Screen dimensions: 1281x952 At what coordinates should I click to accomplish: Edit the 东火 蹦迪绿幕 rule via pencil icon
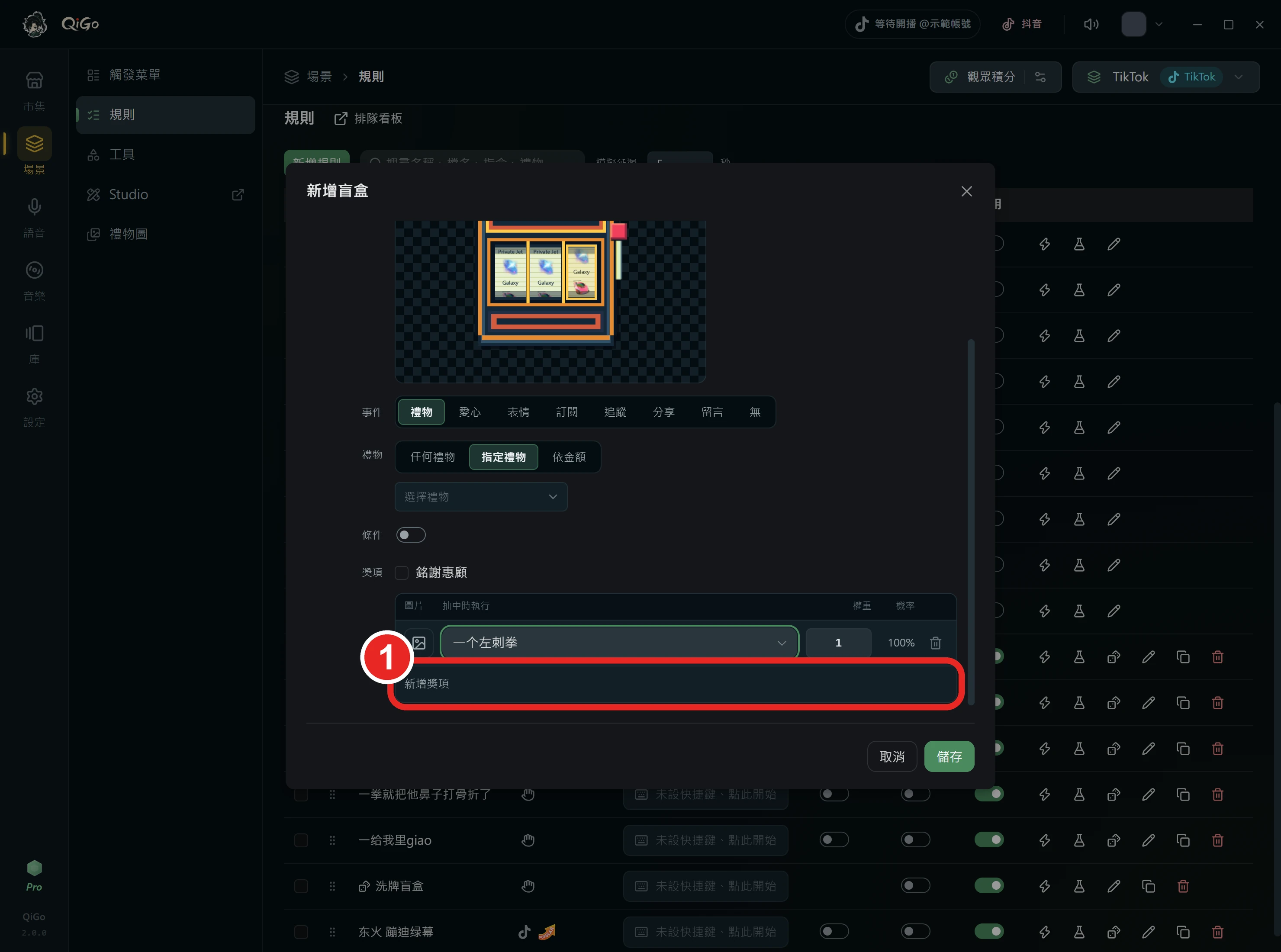(x=1148, y=932)
